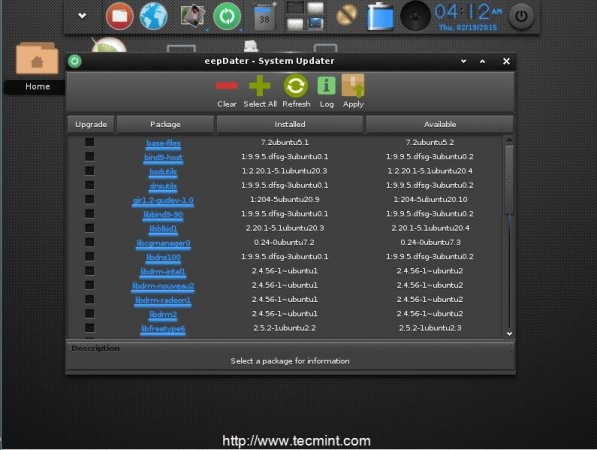Image resolution: width=597 pixels, height=450 pixels.
Task: Check the upgrade box for libdrm2
Action: (89, 314)
